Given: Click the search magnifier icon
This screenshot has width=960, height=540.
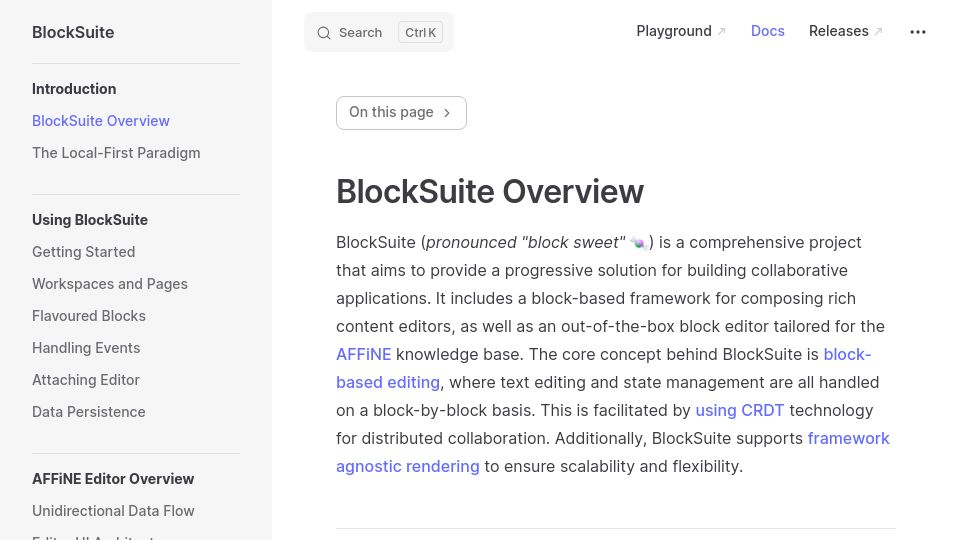Looking at the screenshot, I should 324,33.
